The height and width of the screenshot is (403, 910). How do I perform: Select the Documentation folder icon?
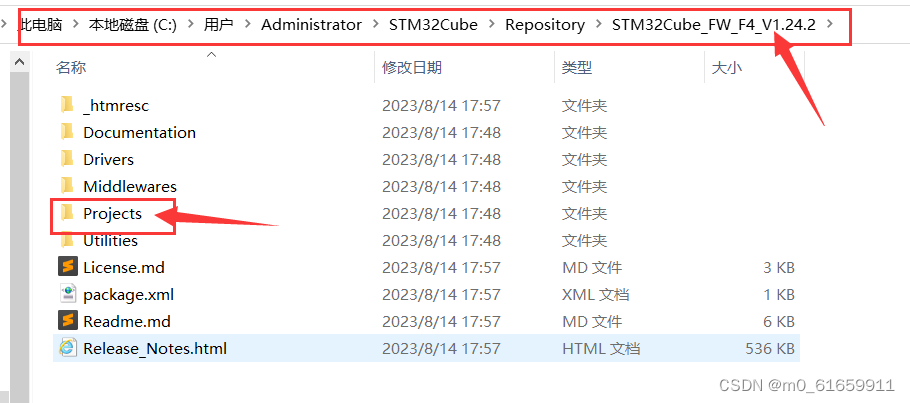point(67,132)
